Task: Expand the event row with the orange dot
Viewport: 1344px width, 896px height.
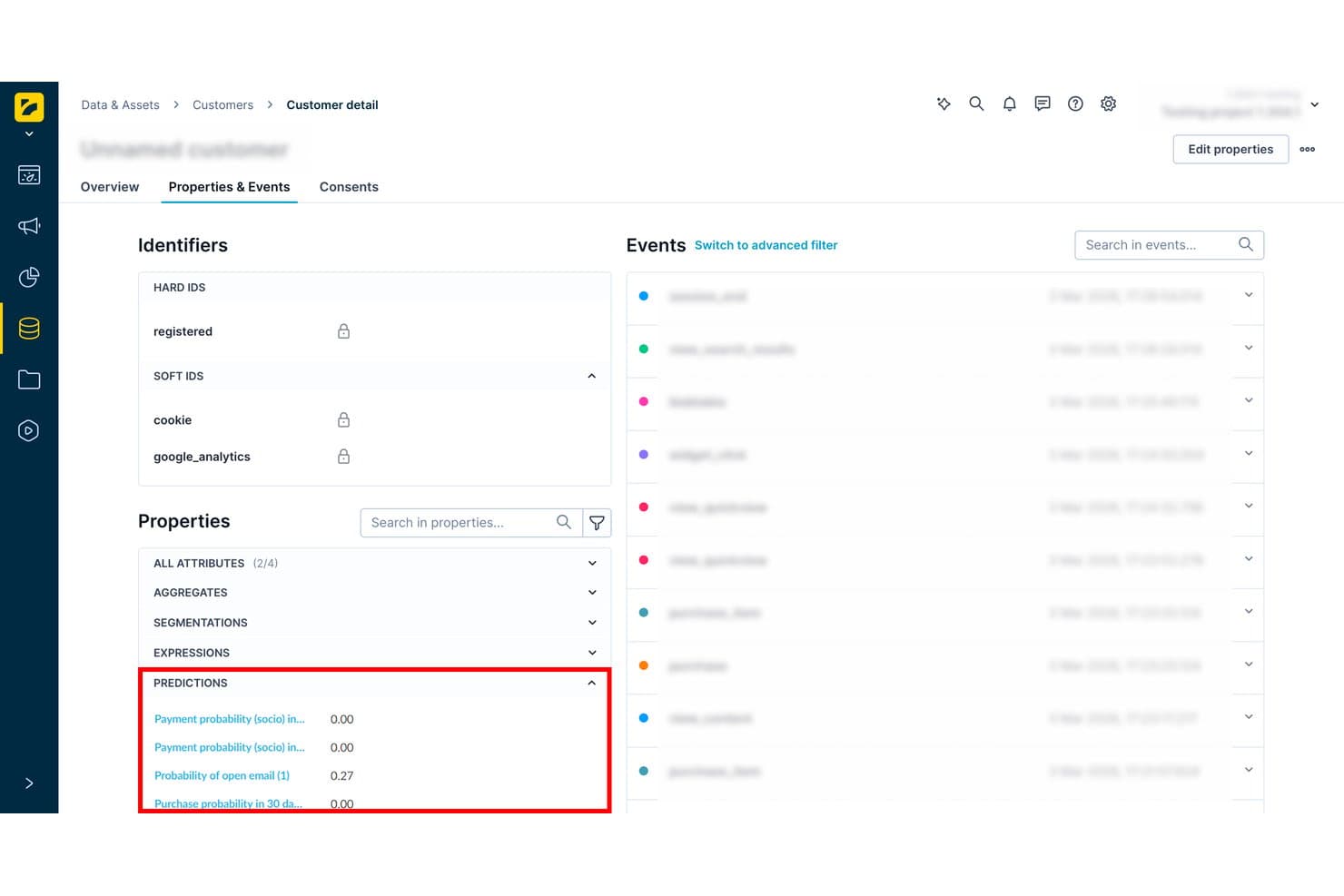Action: (x=1249, y=665)
